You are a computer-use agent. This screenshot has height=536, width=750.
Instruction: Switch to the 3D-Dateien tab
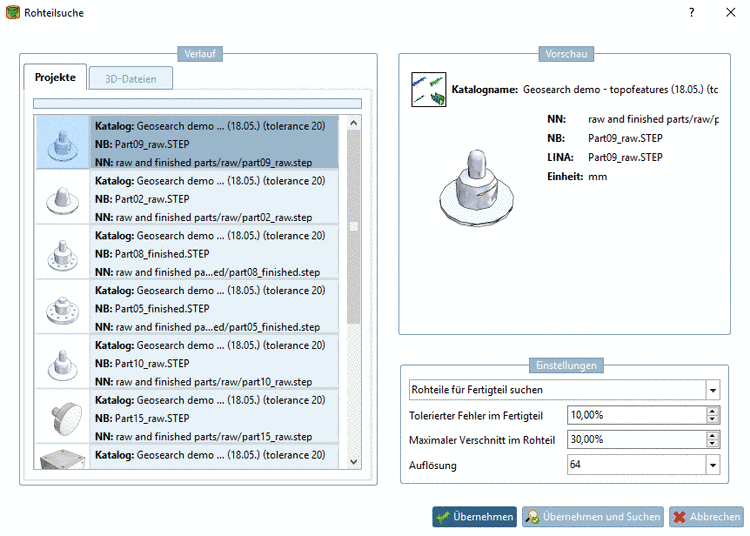coord(131,79)
